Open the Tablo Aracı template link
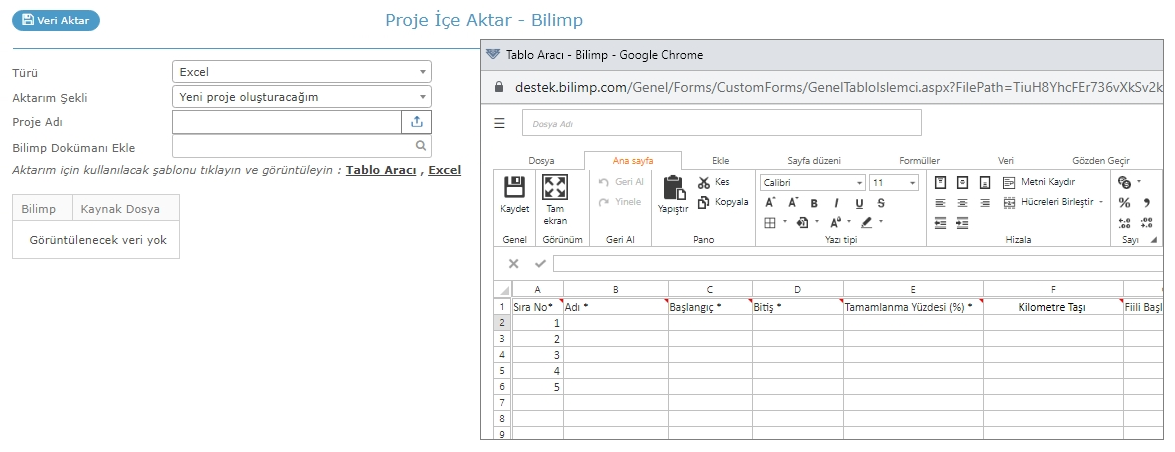 (x=381, y=170)
